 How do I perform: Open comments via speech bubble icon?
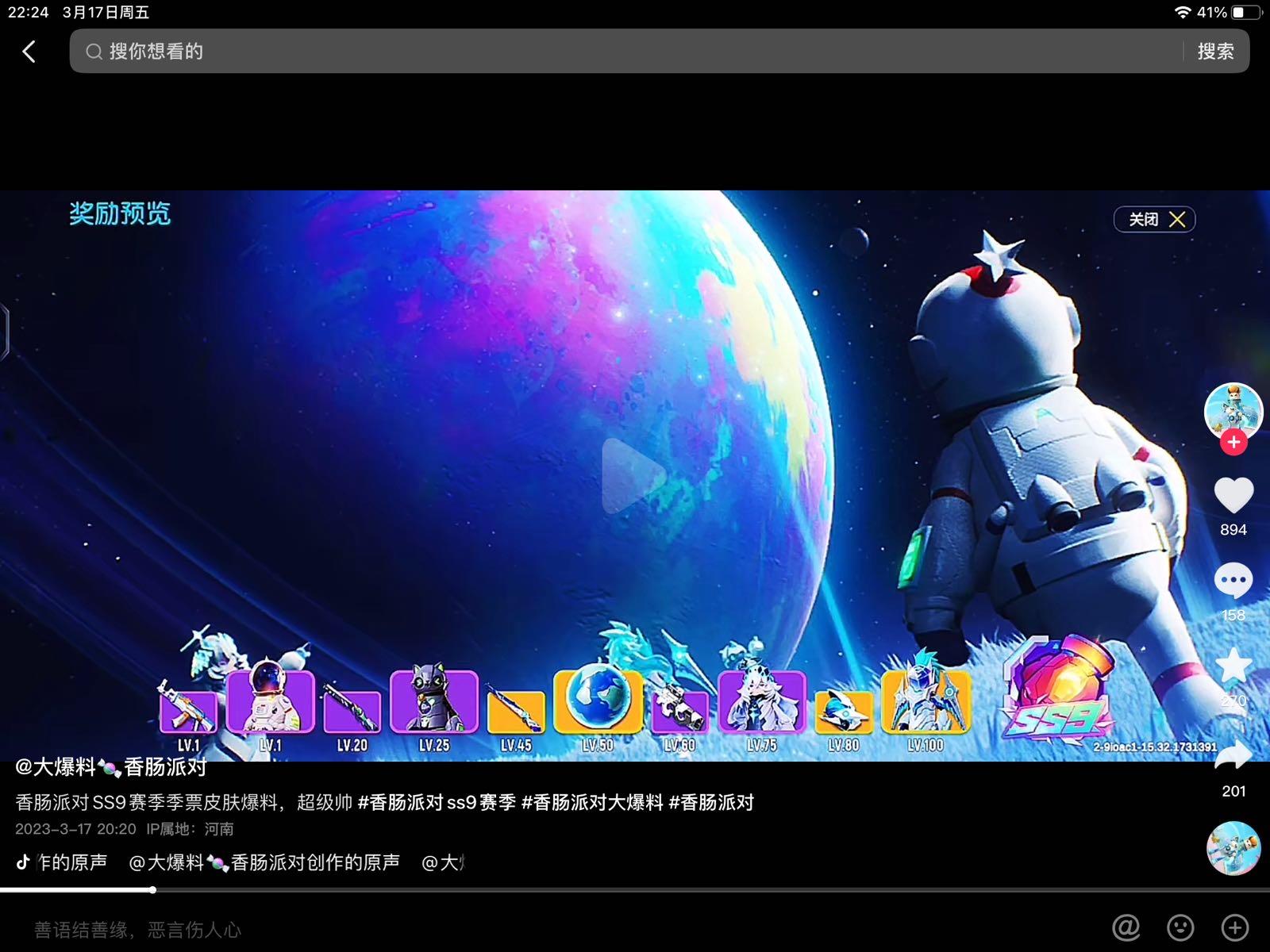[1233, 582]
